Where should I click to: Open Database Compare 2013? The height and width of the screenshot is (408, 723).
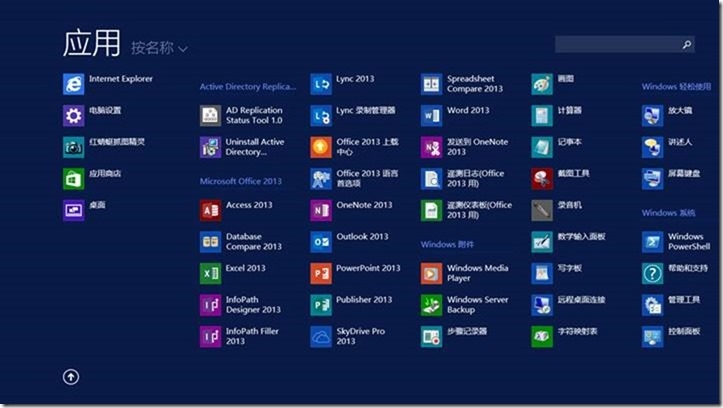coord(241,242)
